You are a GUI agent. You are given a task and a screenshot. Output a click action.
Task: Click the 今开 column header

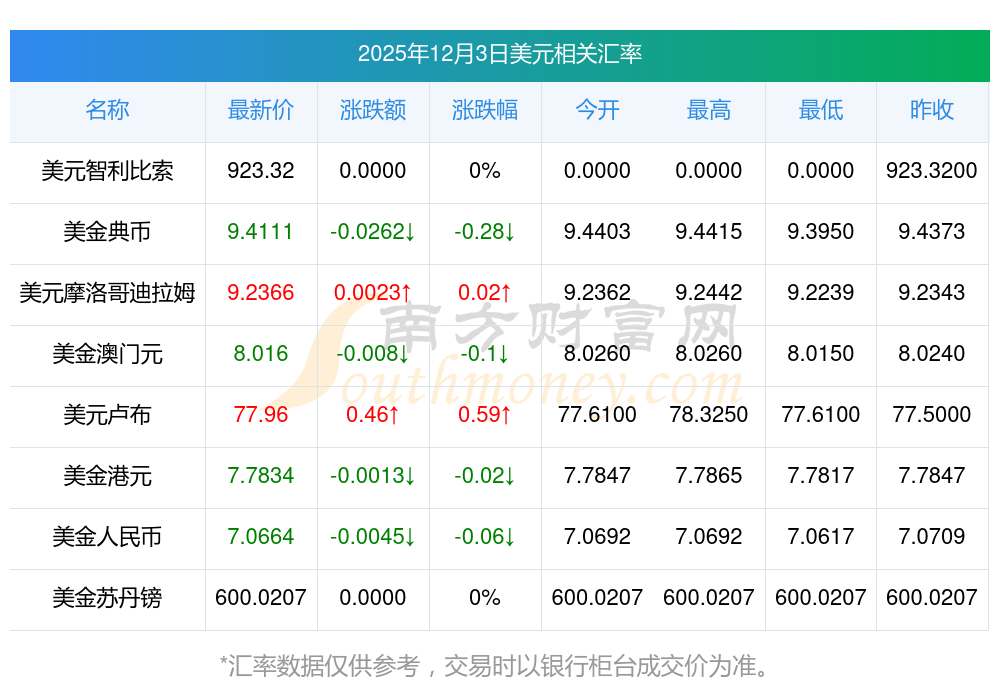(597, 110)
